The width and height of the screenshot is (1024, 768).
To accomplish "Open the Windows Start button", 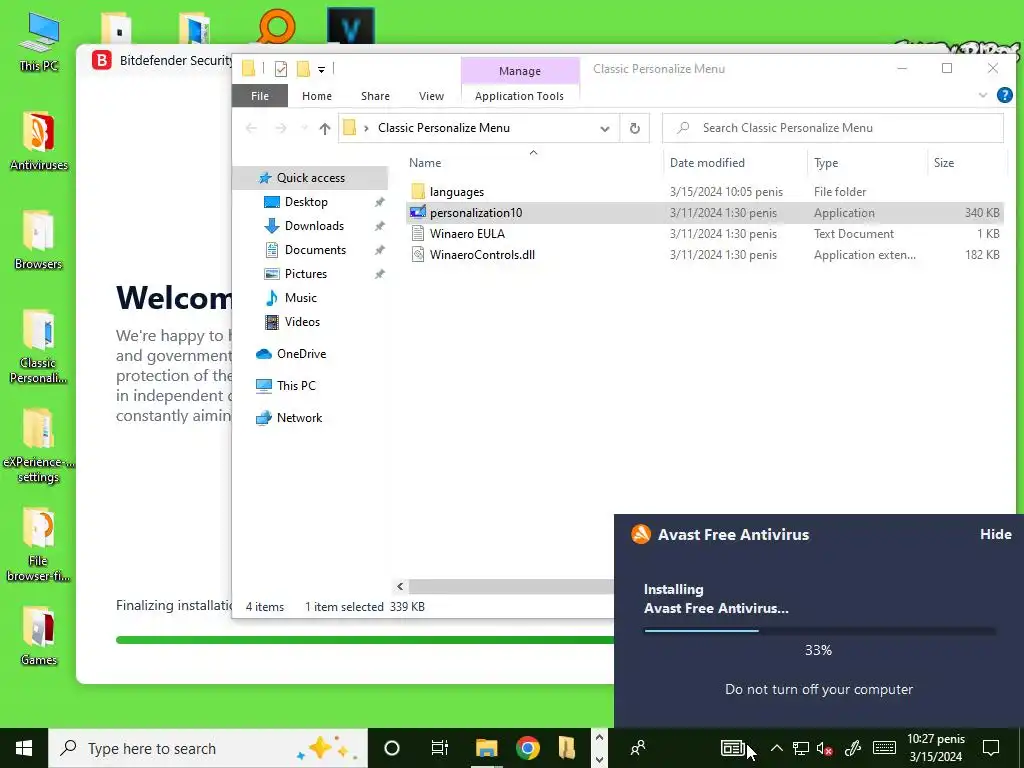I will point(24,748).
